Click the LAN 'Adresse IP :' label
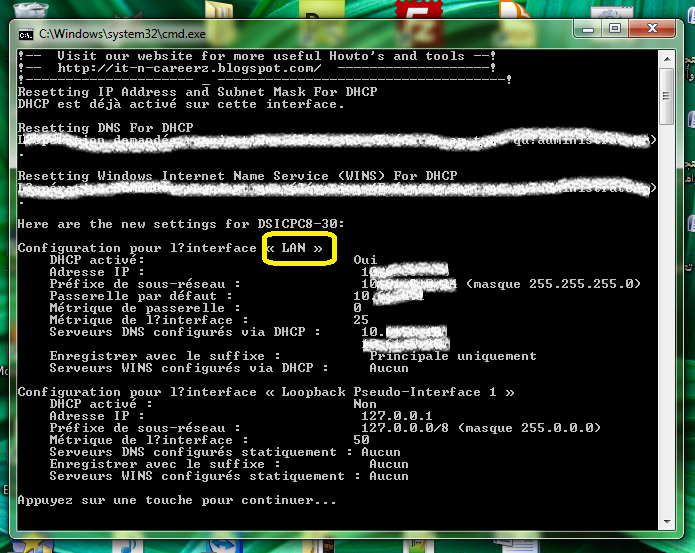This screenshot has height=553, width=695. click(97, 272)
